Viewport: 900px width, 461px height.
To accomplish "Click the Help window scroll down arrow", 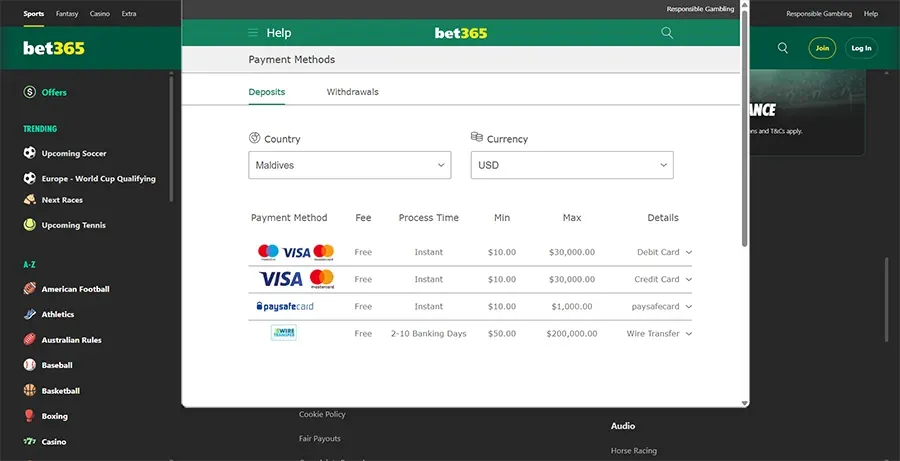I will (744, 404).
